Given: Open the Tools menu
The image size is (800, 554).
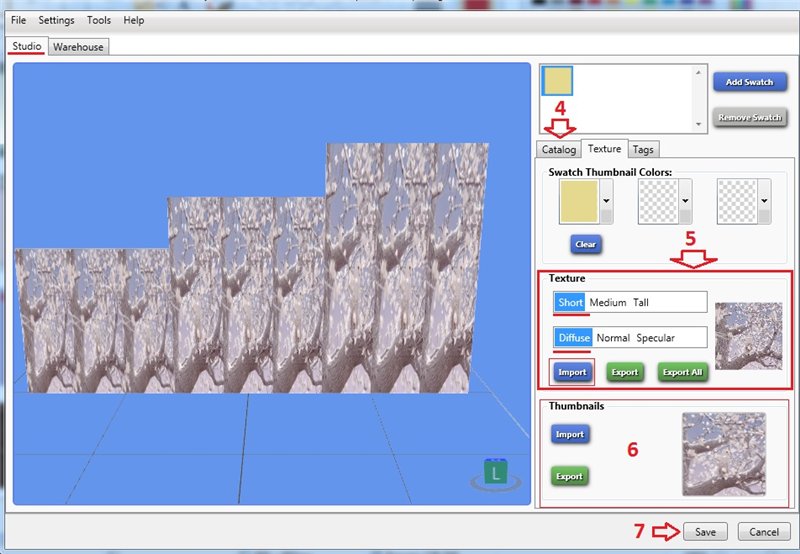Looking at the screenshot, I should tap(99, 20).
